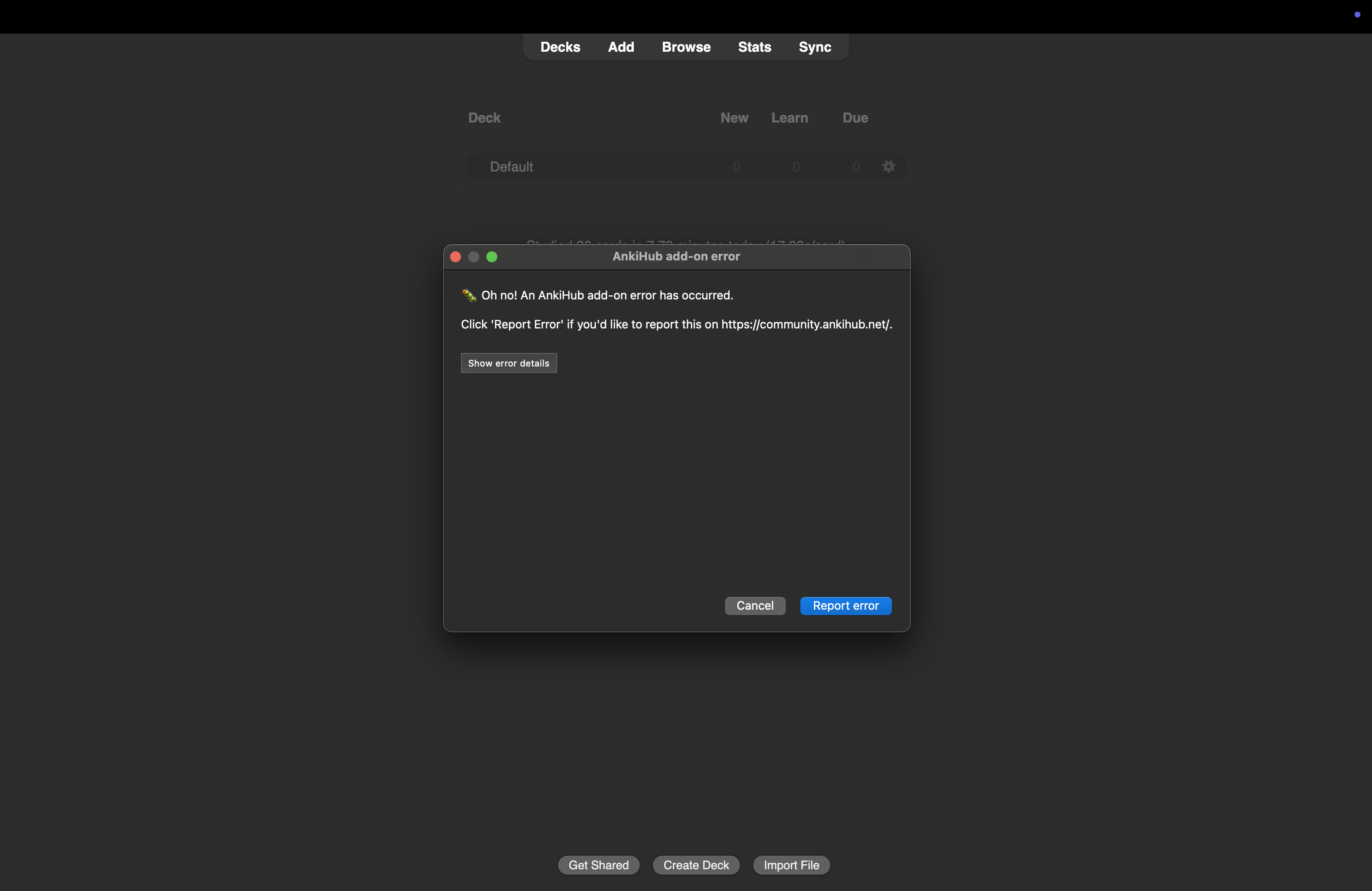1372x891 pixels.
Task: Select the Default deck row
Action: [511, 167]
